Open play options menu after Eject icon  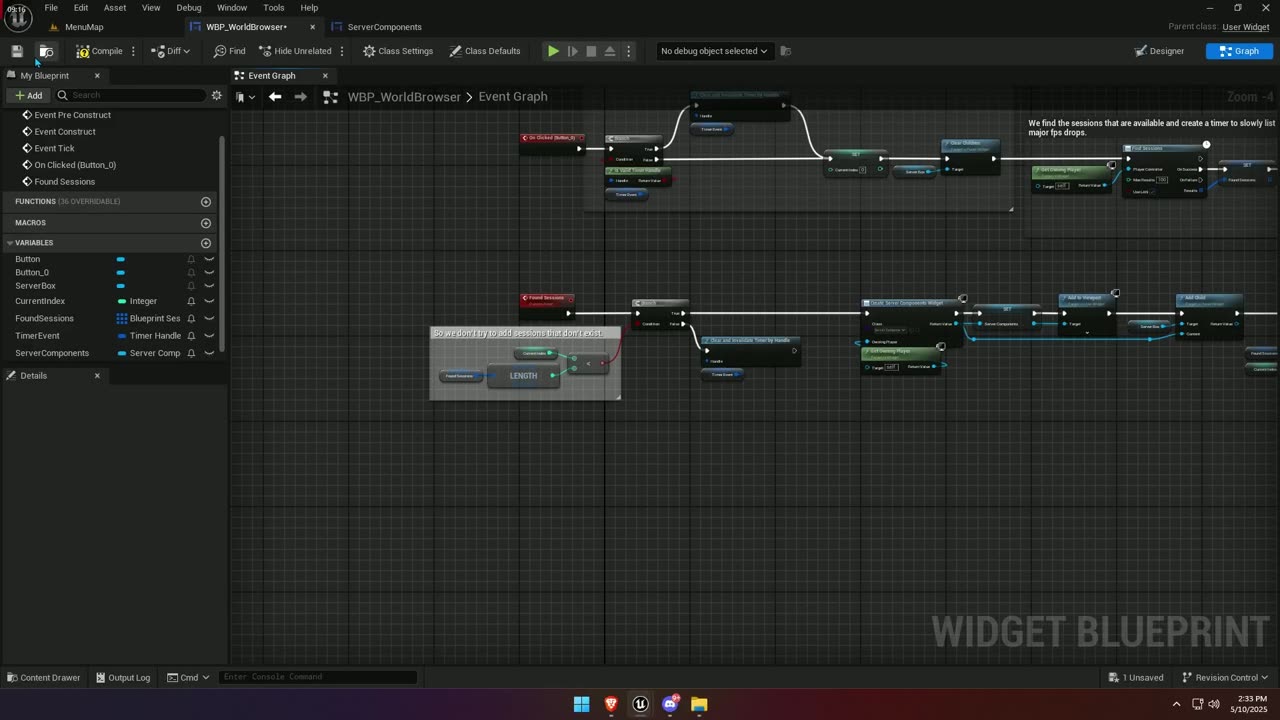(628, 51)
